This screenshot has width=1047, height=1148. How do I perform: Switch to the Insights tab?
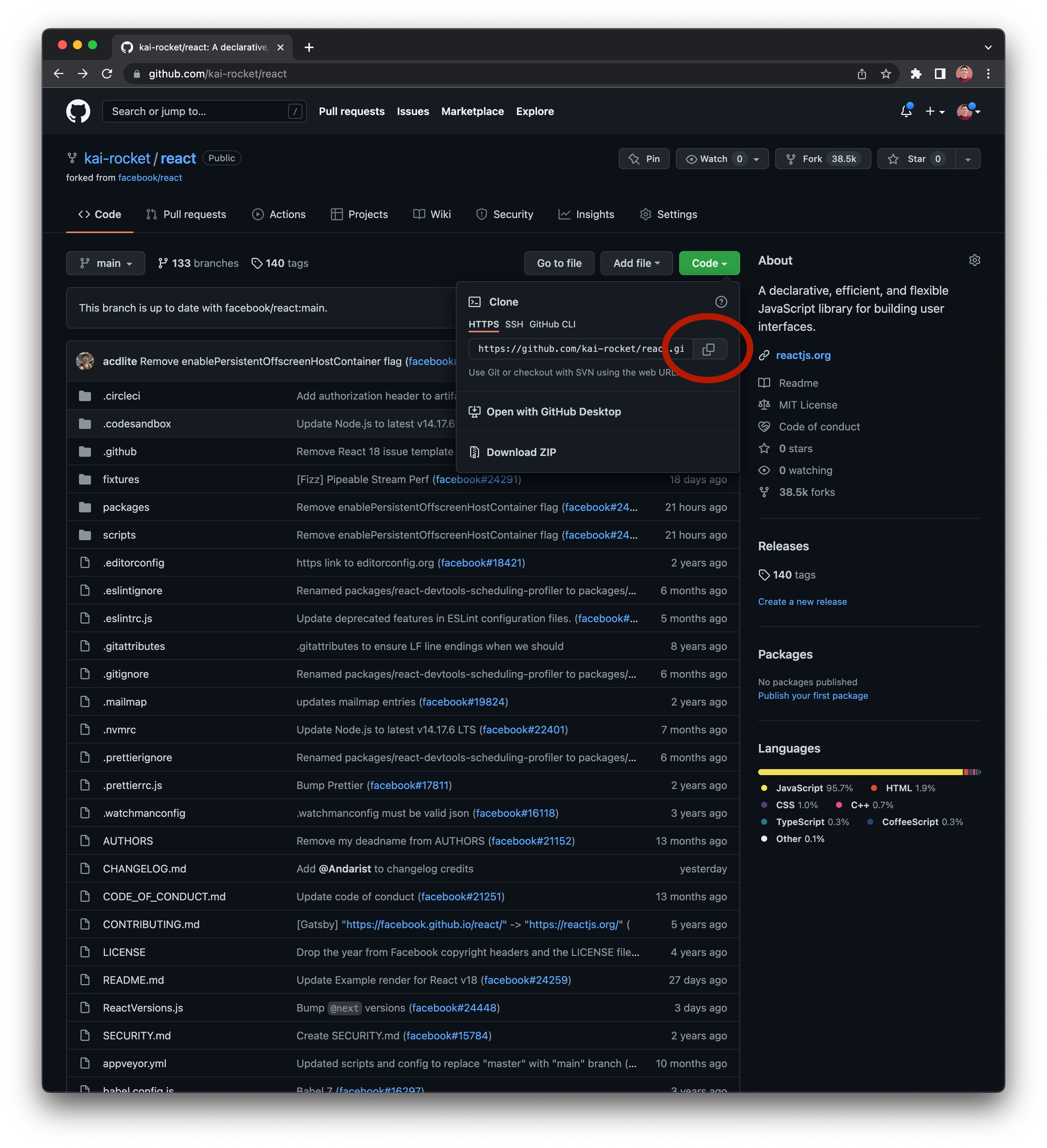(x=586, y=215)
